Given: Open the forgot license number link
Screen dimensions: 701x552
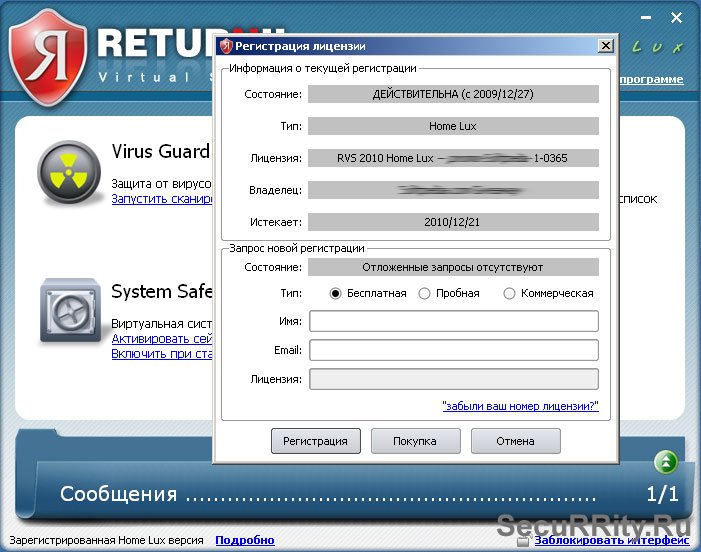Looking at the screenshot, I should [x=520, y=406].
